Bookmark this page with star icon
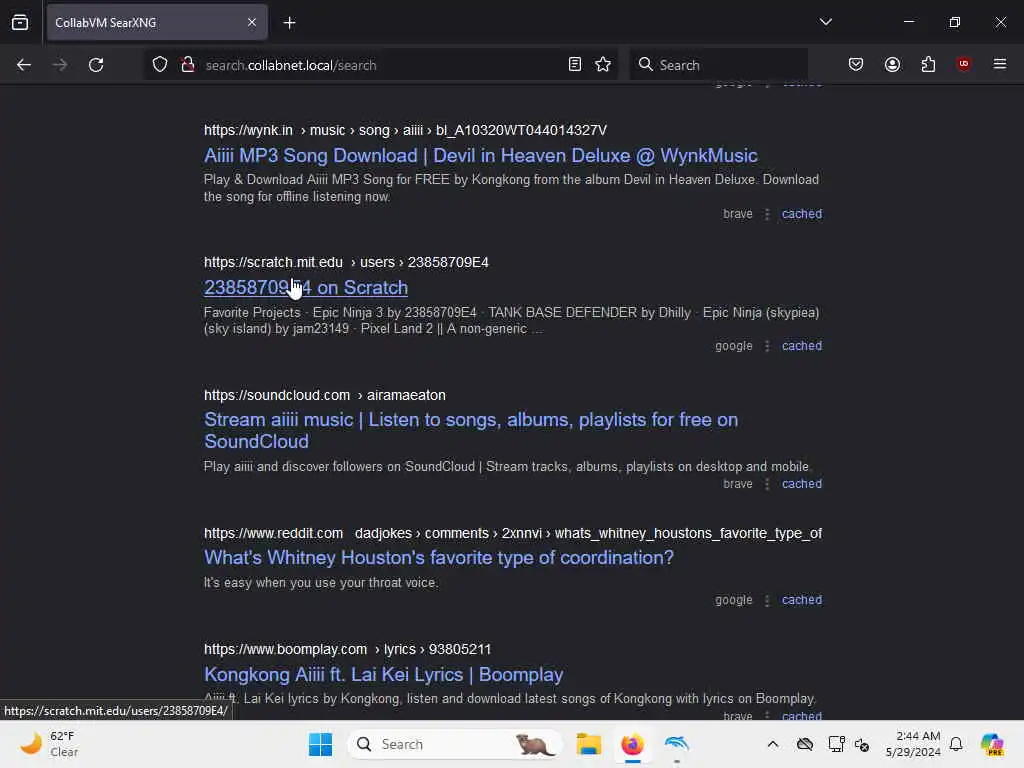The width and height of the screenshot is (1024, 768). click(x=603, y=65)
